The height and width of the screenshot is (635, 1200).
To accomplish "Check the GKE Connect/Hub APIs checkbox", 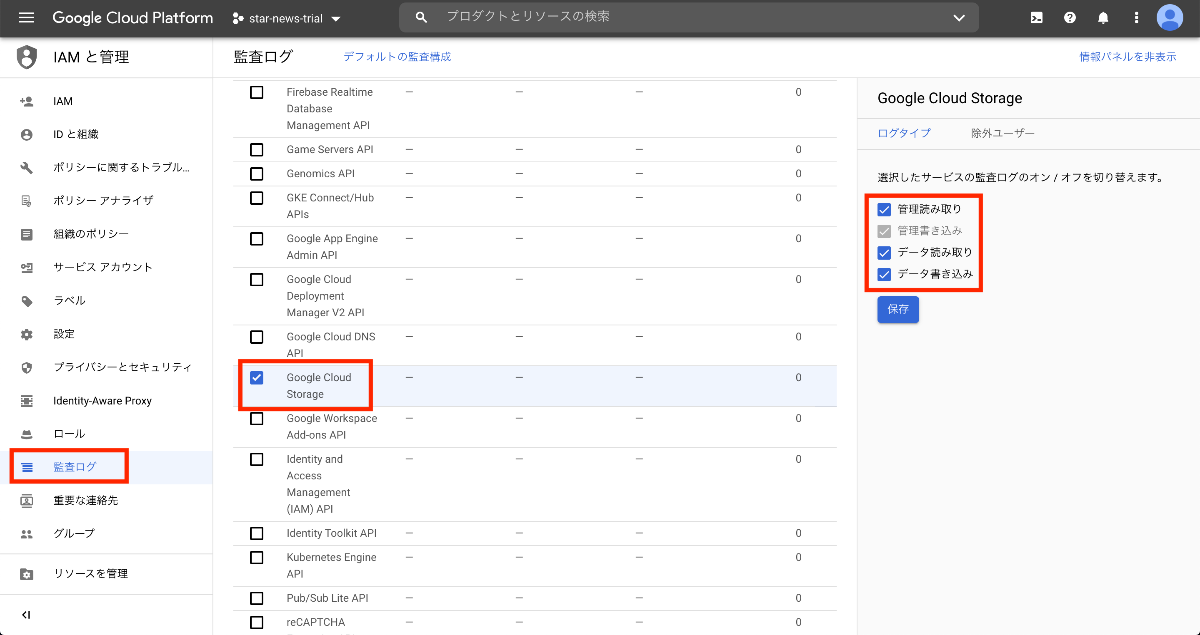I will click(257, 198).
